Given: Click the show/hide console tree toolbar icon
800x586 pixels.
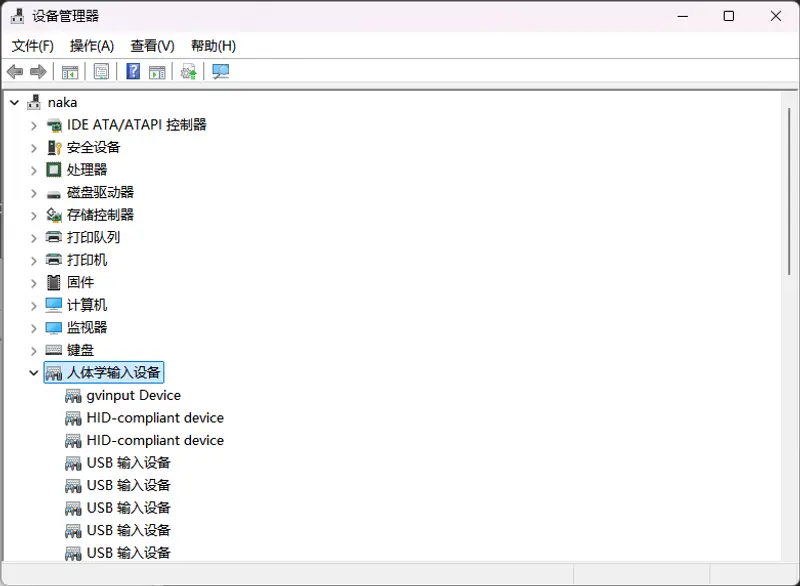Looking at the screenshot, I should (x=68, y=71).
